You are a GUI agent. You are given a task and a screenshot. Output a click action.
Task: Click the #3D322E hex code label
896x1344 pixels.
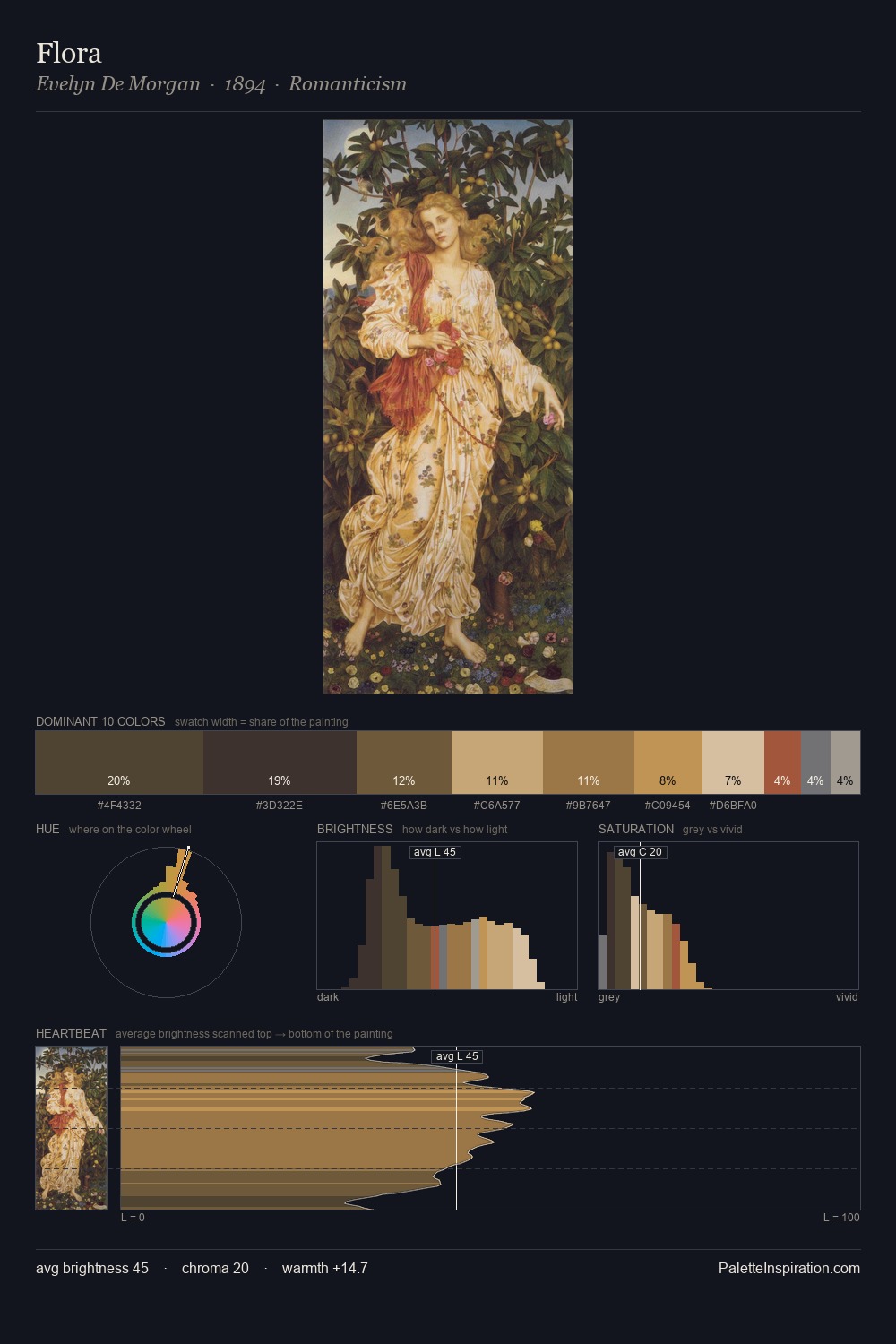click(x=280, y=806)
